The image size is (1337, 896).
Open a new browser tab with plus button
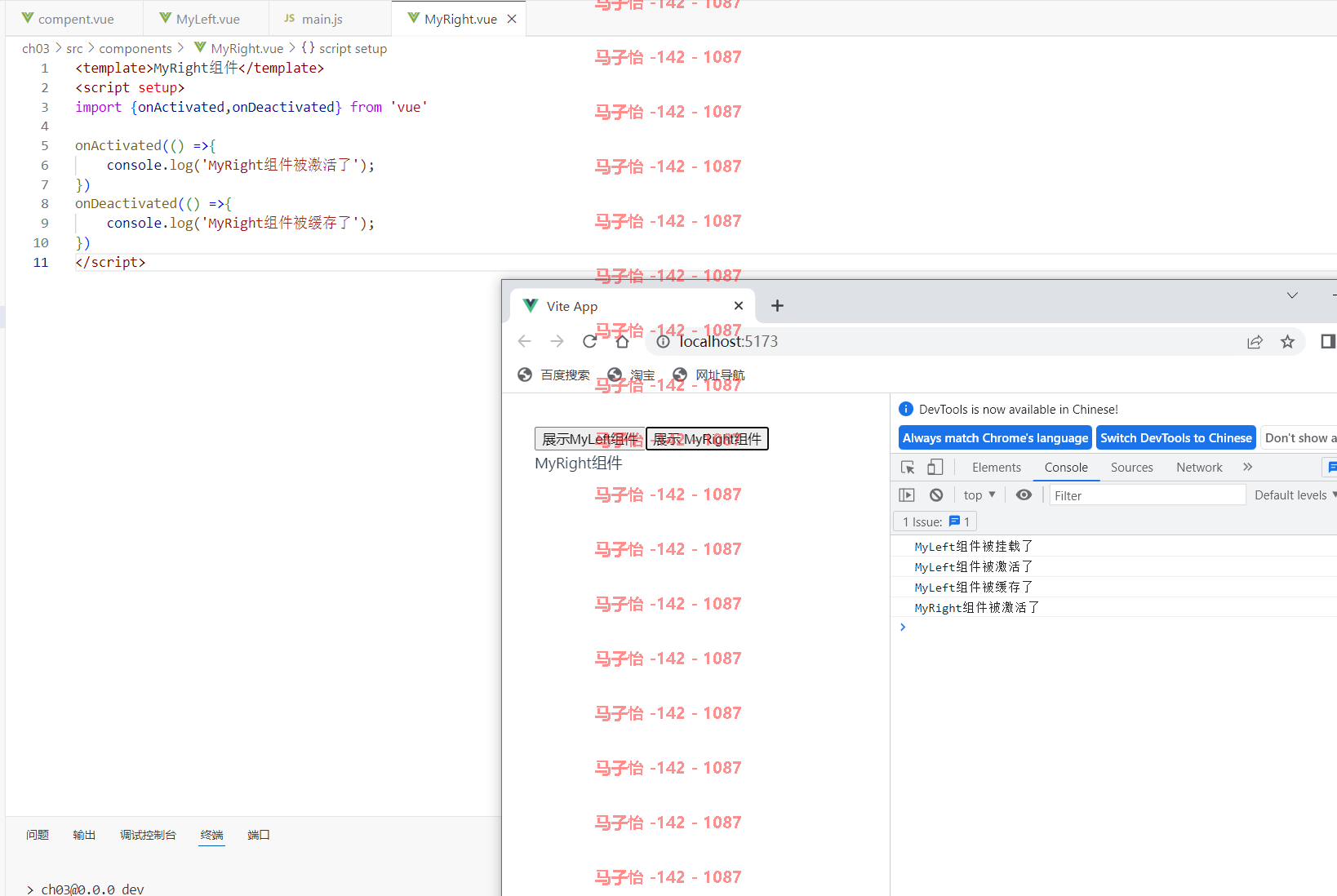coord(777,305)
